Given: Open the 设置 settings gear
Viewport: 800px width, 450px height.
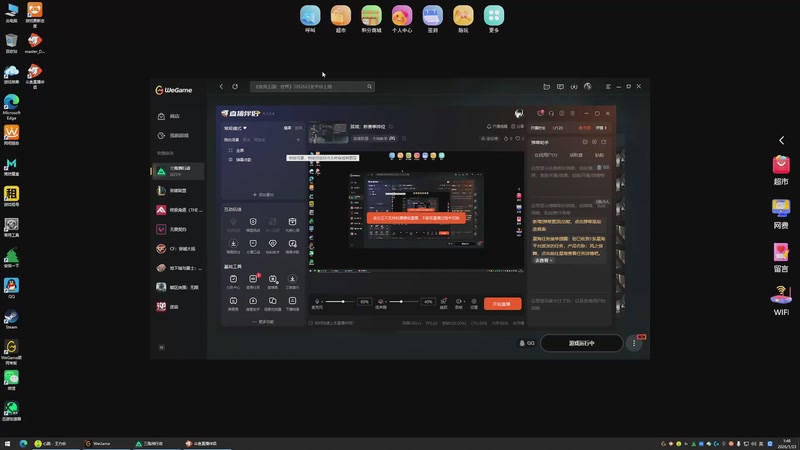Looking at the screenshot, I should (474, 304).
